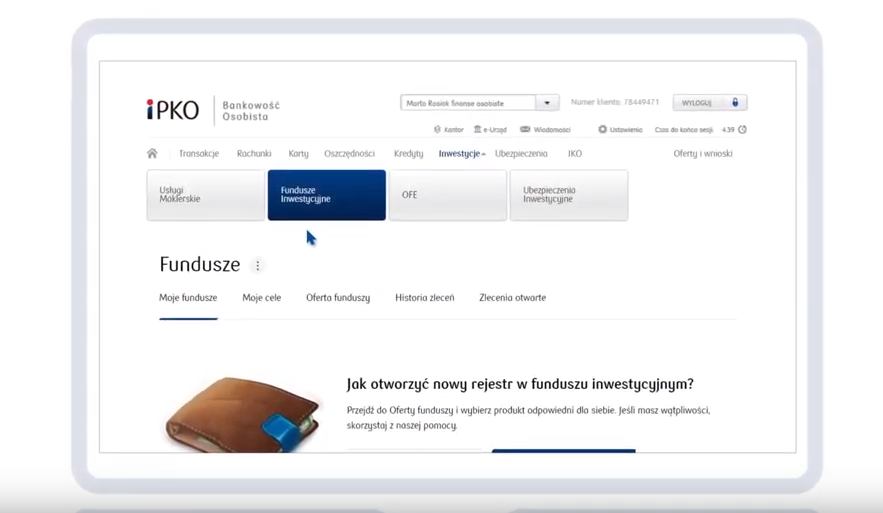Switch to Historia zleceń tab
Screen dimensions: 883x513
[x=424, y=298]
